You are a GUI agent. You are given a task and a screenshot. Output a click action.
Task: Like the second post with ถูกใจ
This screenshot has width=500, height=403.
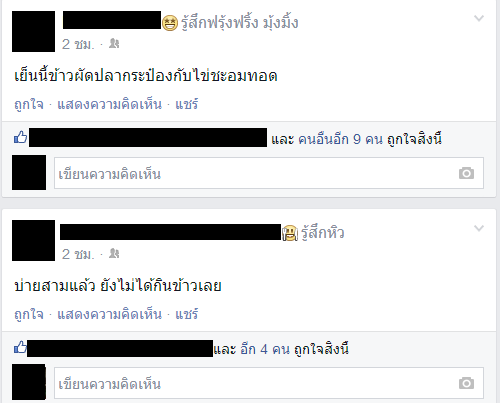pos(29,315)
